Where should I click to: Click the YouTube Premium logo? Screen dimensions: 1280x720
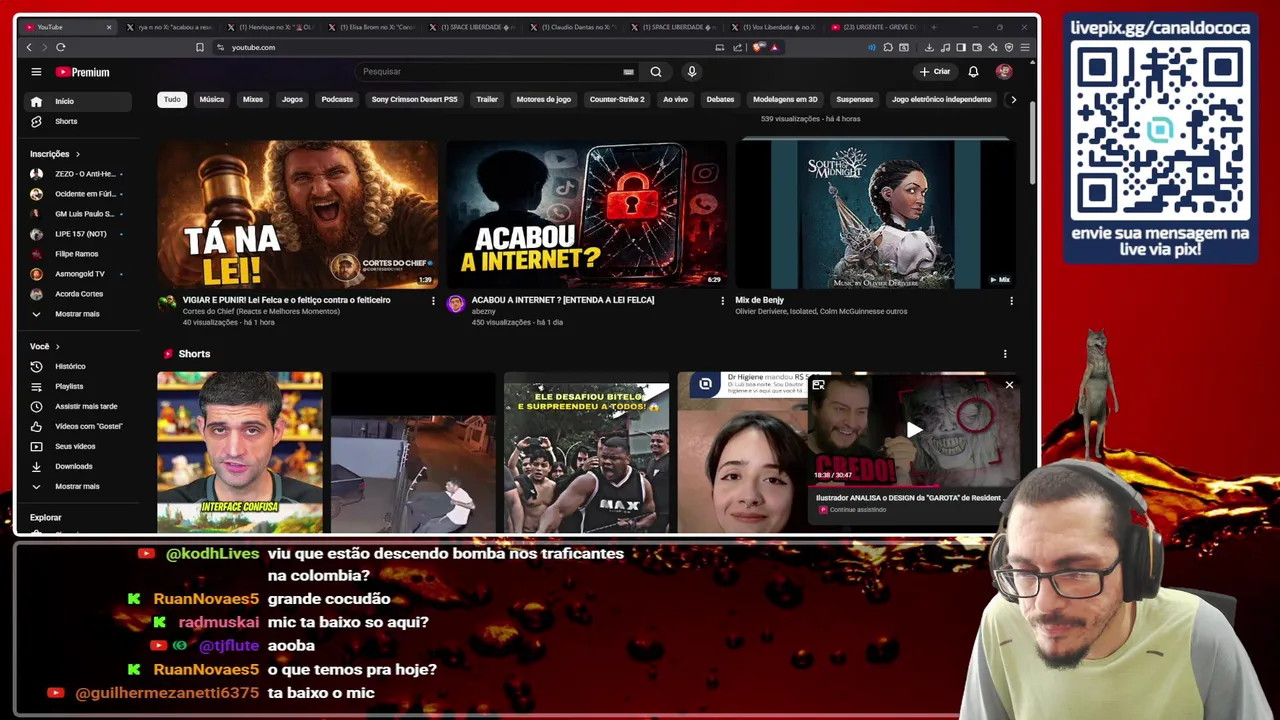82,72
